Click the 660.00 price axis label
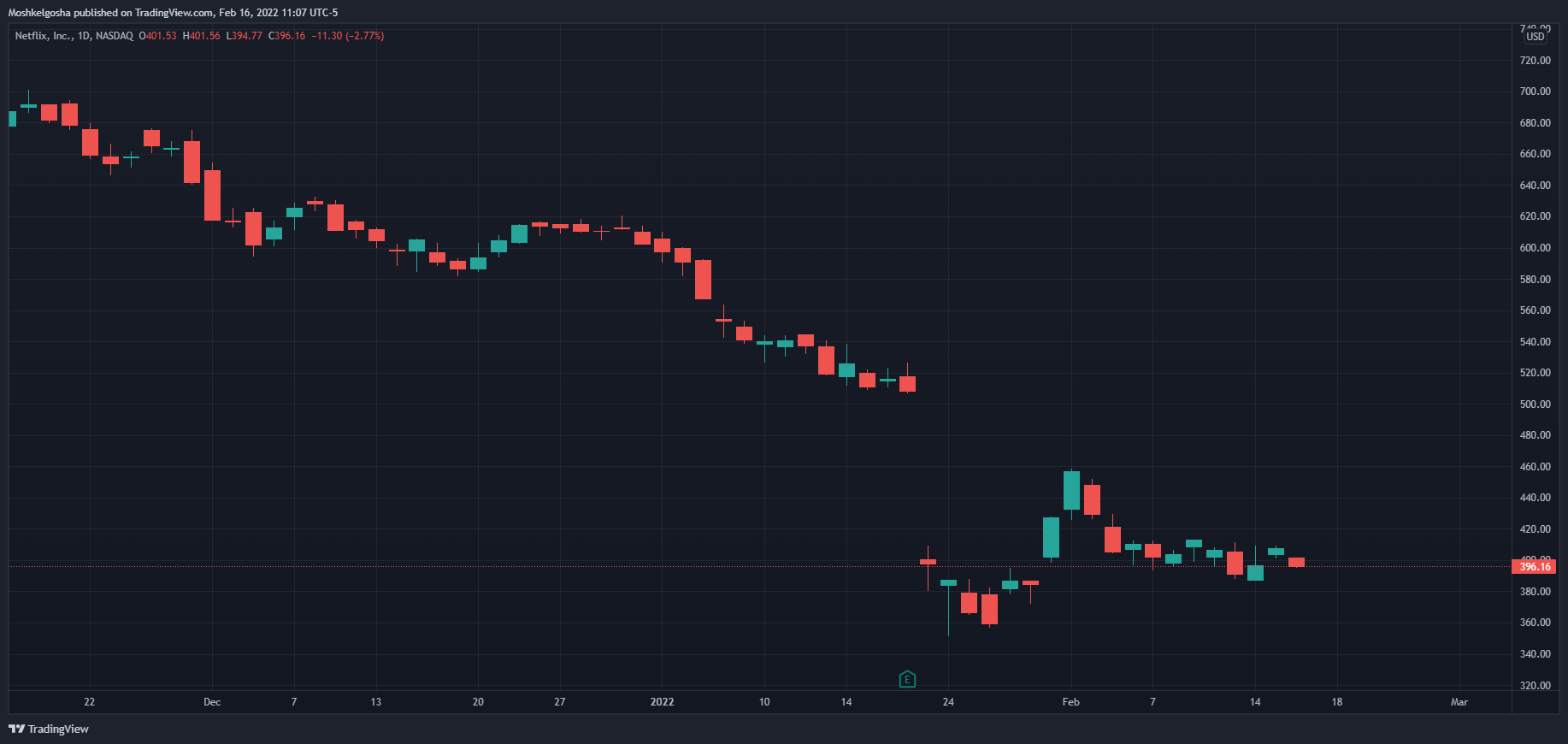The image size is (1568, 744). point(1535,154)
